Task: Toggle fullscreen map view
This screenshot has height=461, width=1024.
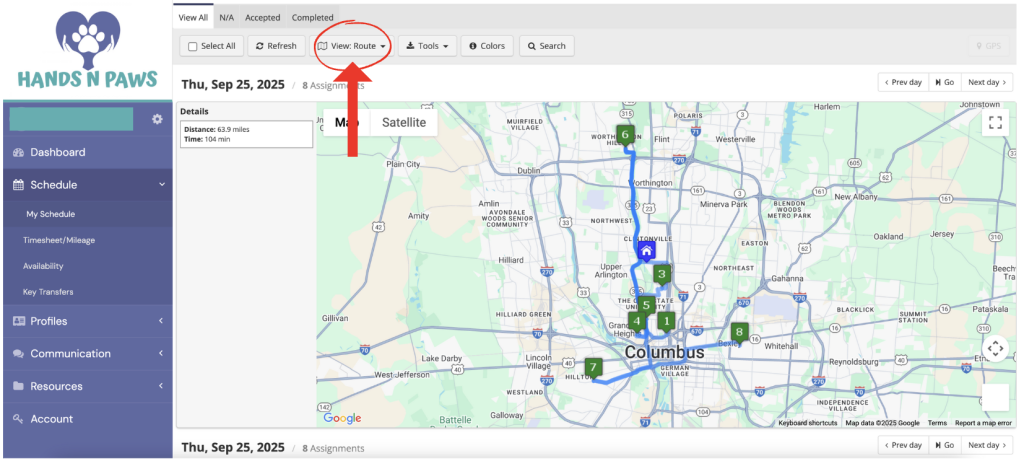Action: point(994,122)
